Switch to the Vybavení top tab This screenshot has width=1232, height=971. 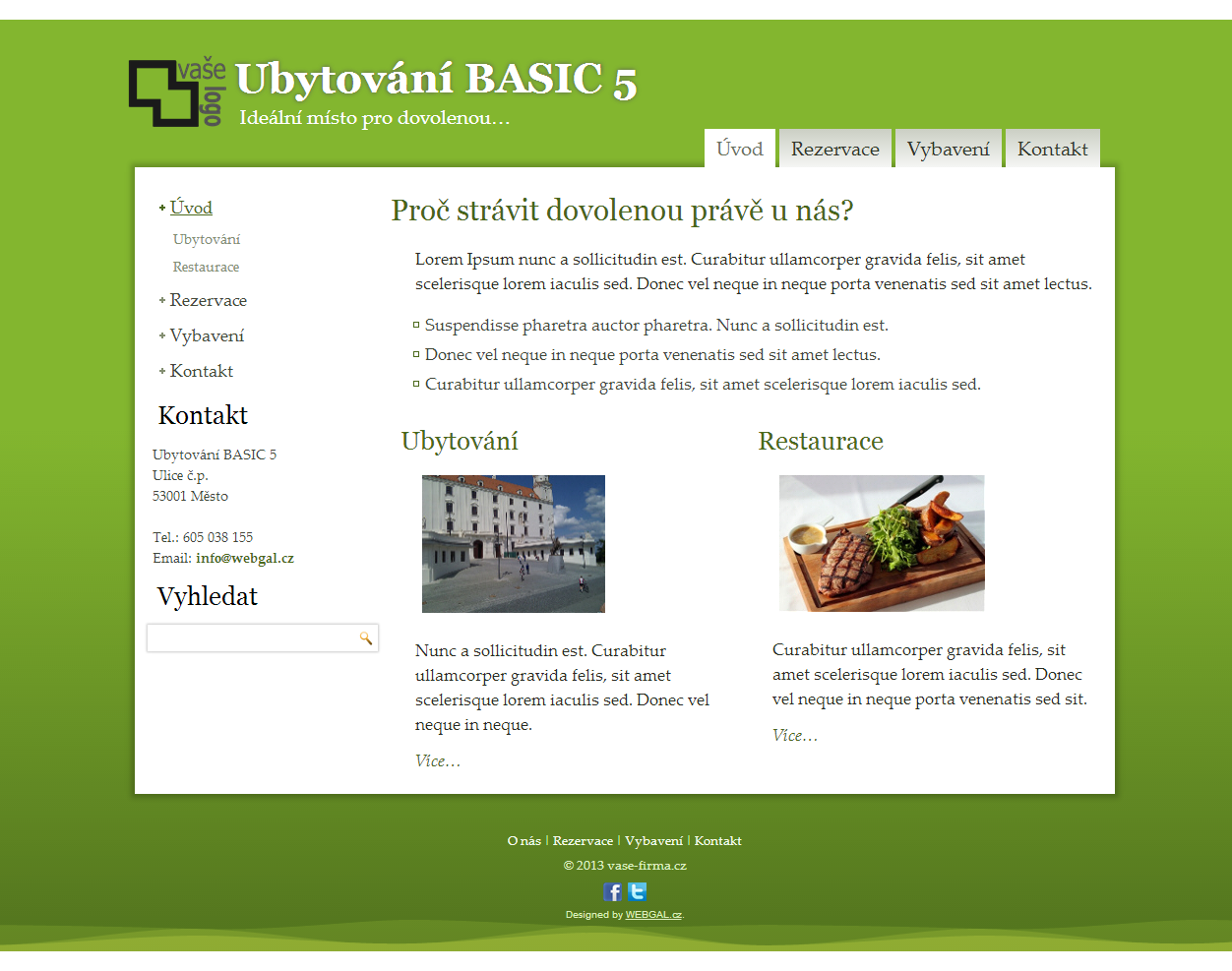coord(949,149)
